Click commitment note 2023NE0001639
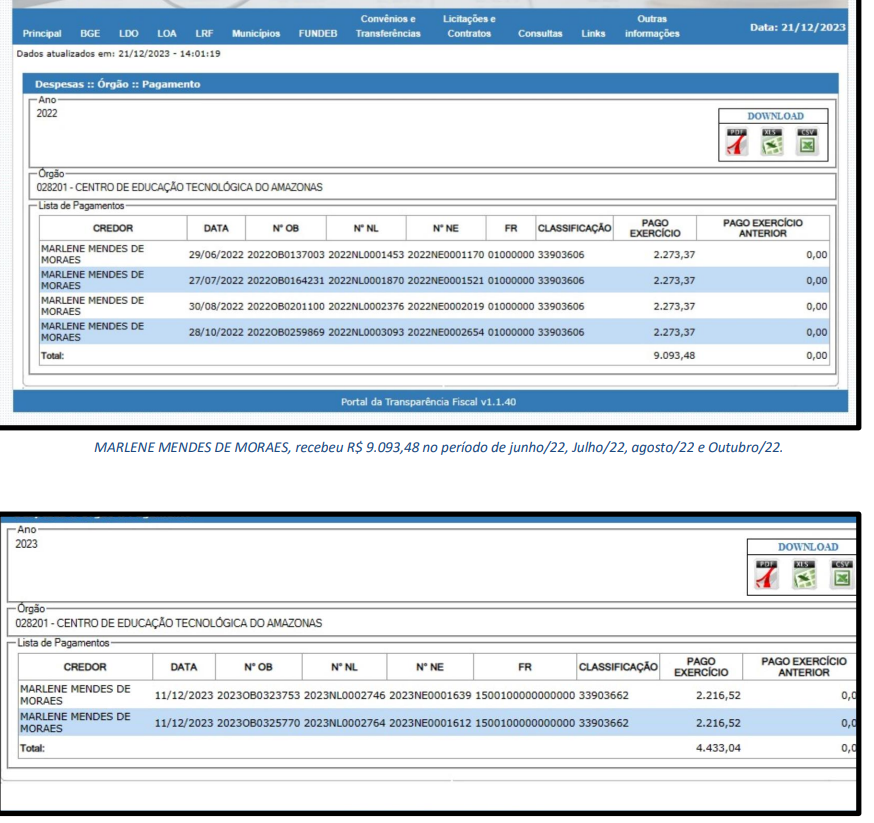The width and height of the screenshot is (874, 823). (x=430, y=695)
